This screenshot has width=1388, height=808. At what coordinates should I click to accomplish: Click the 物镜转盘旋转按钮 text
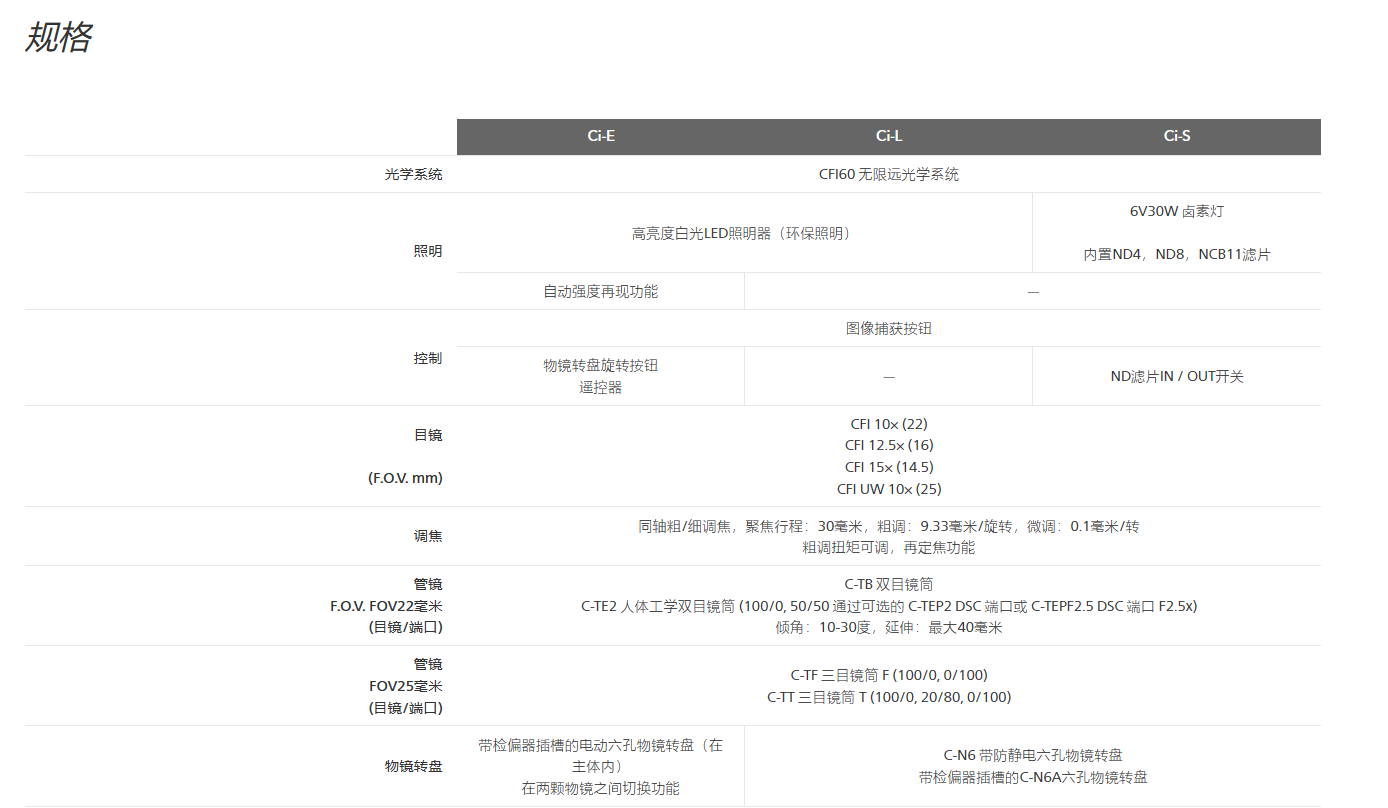pos(600,366)
